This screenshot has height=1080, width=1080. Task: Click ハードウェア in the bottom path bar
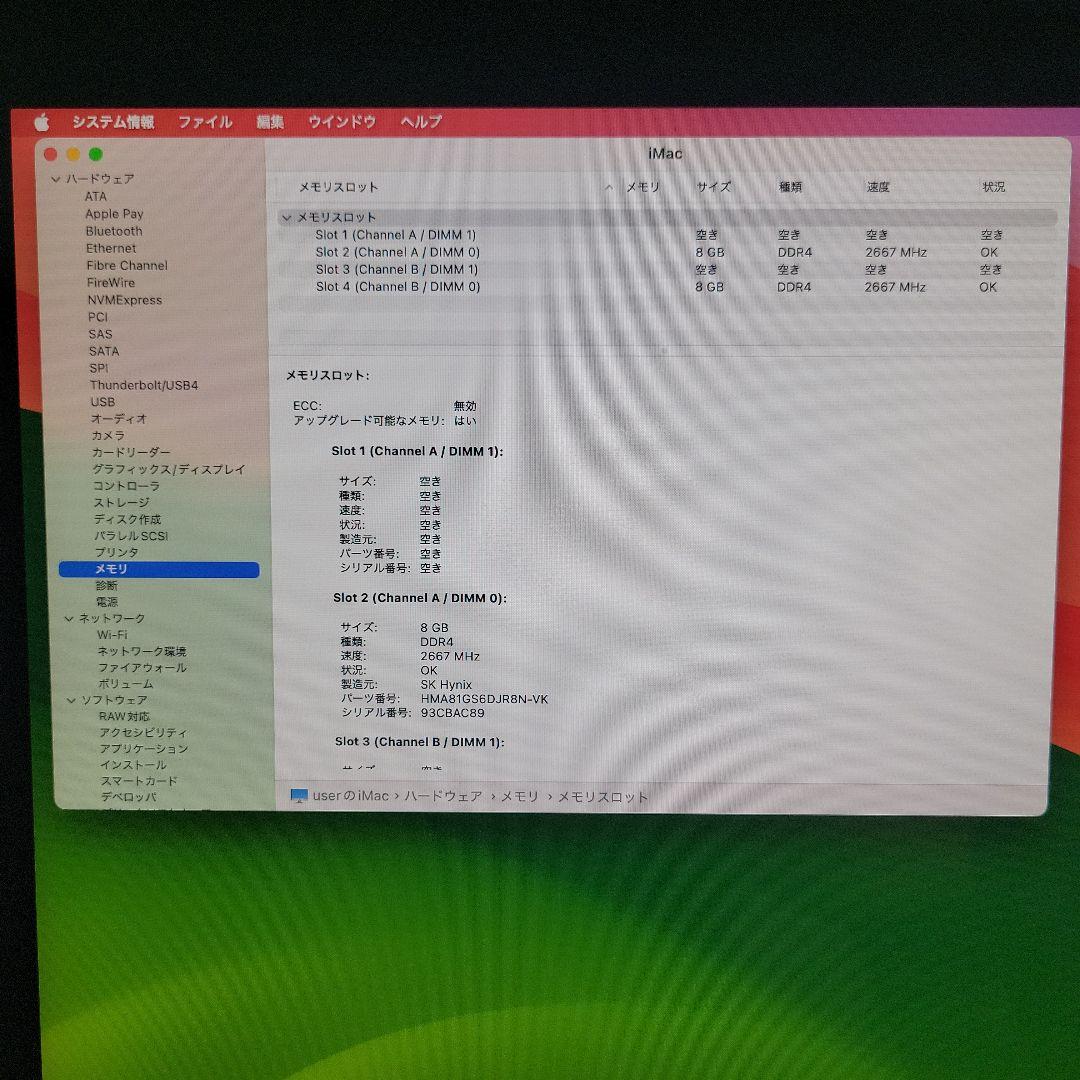[x=442, y=797]
